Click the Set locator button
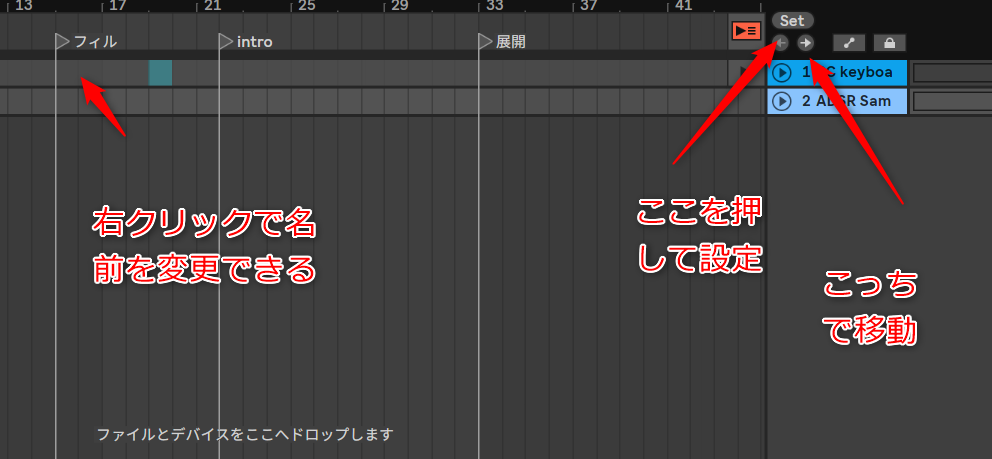992x459 pixels. [x=792, y=21]
